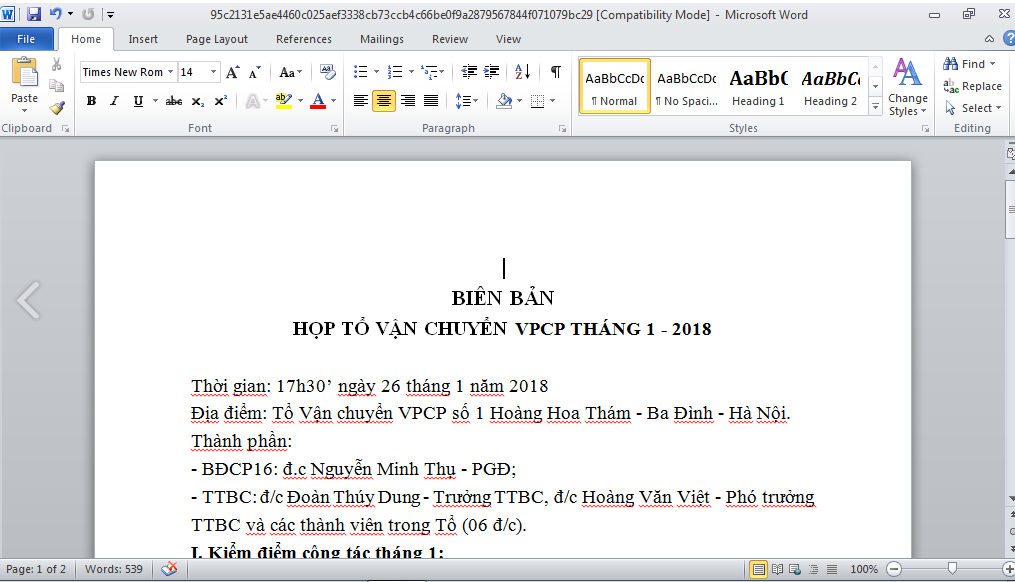Viewport: 1015px width, 582px height.
Task: Click the Cut scissors icon
Action: 56,65
